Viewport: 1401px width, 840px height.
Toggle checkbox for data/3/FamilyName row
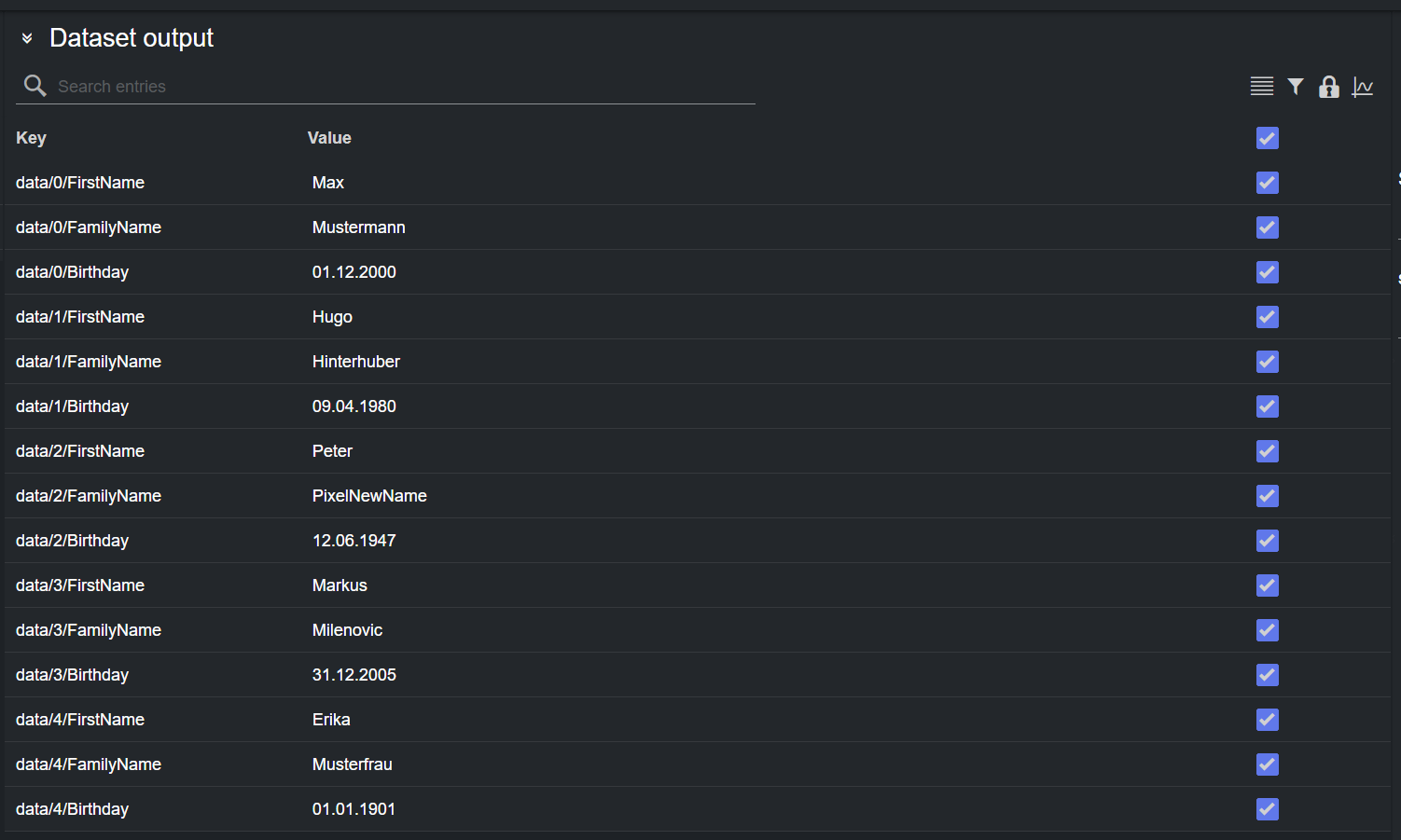point(1267,630)
